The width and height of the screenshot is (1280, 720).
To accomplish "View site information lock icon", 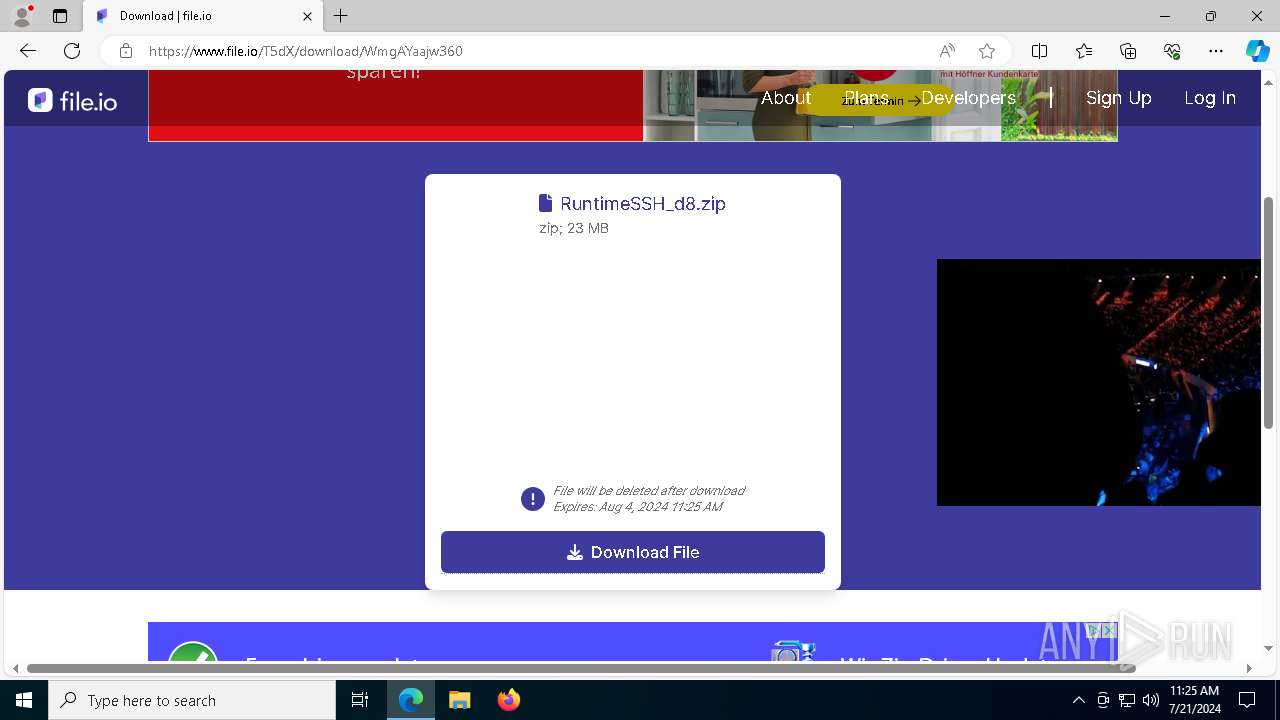I will [x=126, y=51].
